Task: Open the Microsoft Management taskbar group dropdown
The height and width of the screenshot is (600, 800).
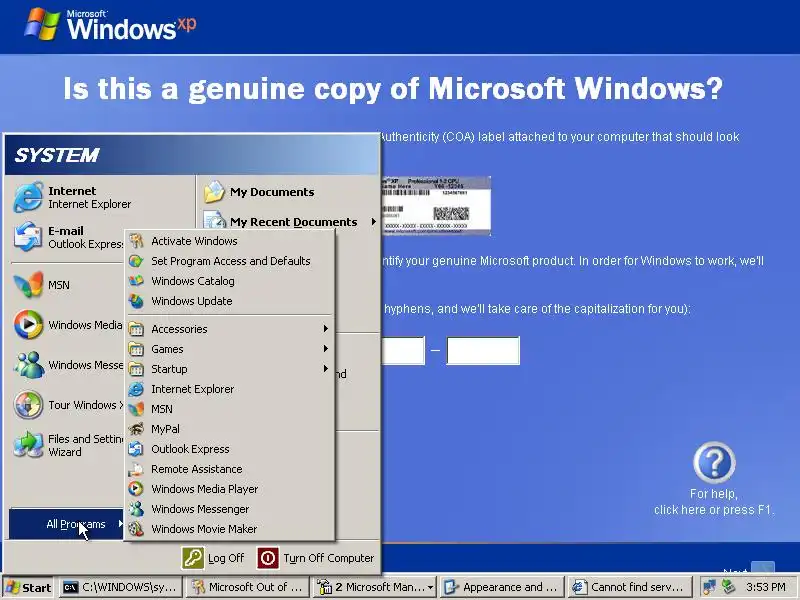Action: click(x=430, y=588)
